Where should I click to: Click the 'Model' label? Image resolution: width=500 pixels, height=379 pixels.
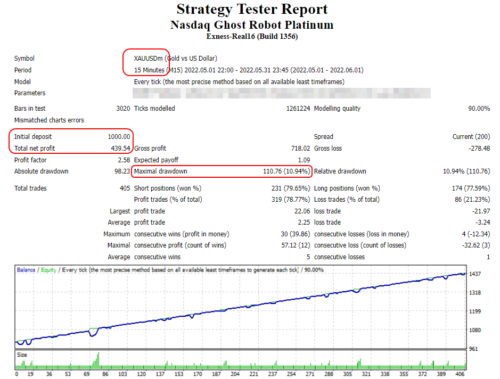tap(22, 82)
